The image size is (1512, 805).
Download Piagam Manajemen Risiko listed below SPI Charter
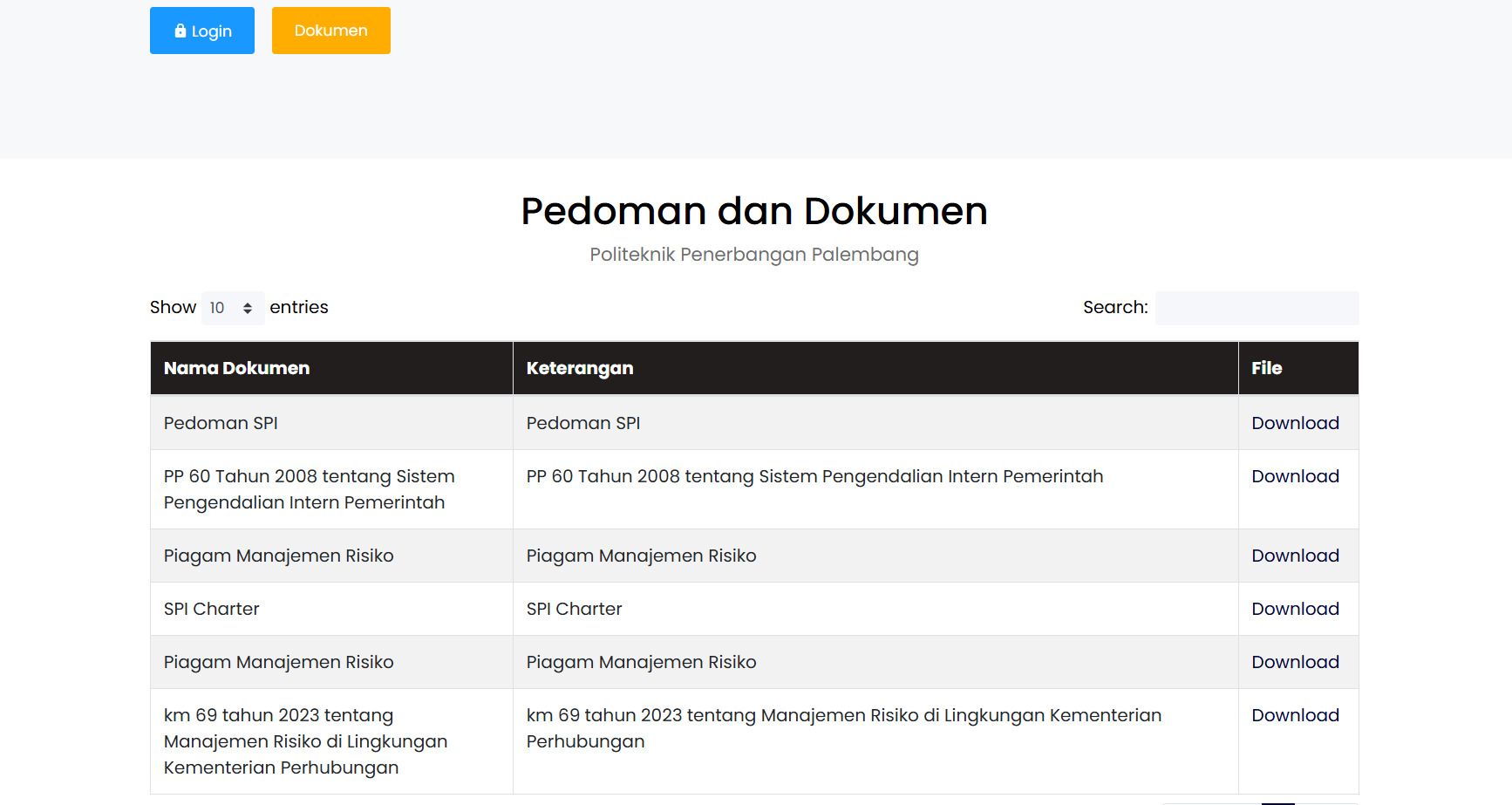[1295, 662]
